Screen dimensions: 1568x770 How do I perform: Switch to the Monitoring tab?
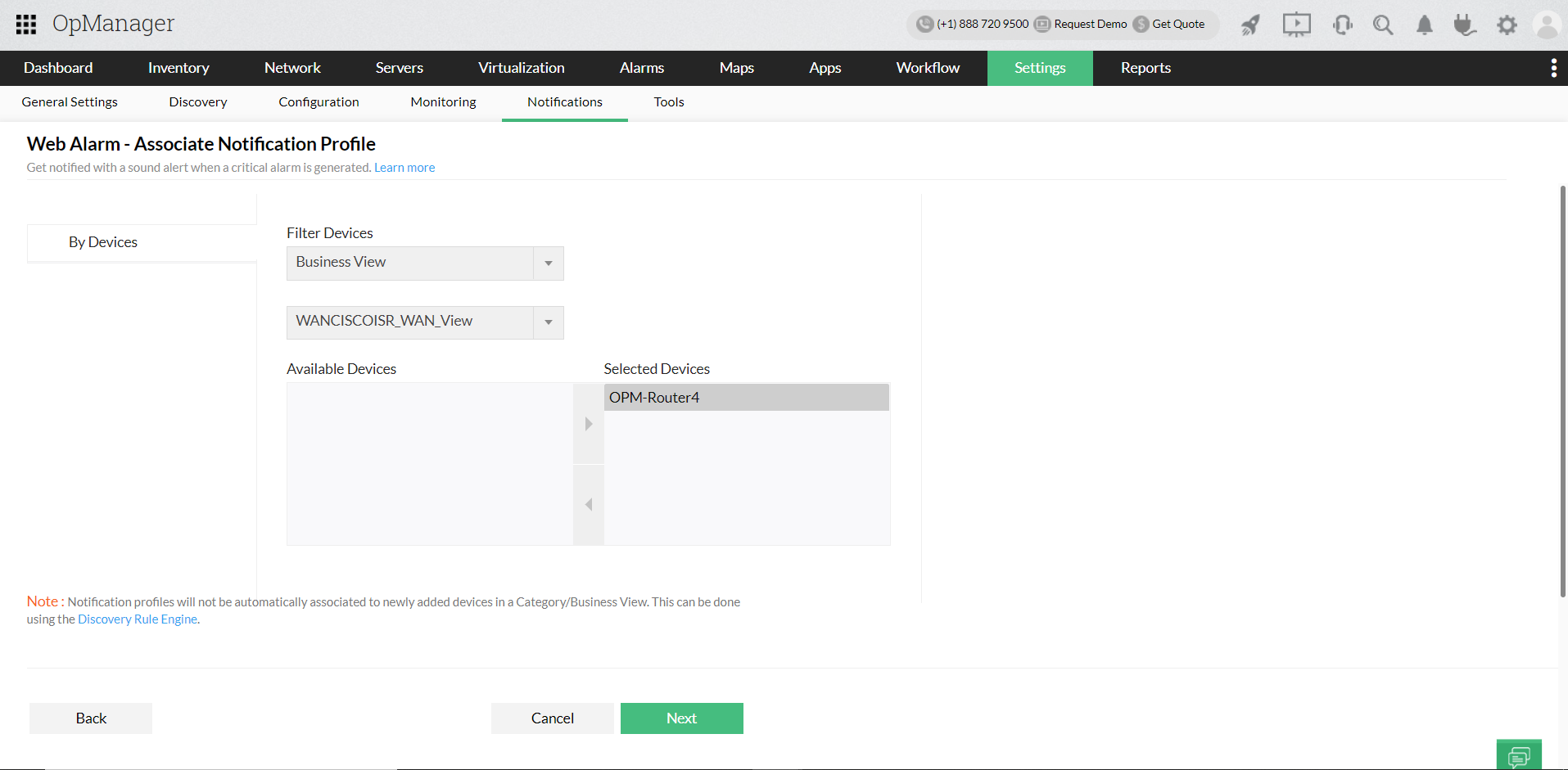443,101
